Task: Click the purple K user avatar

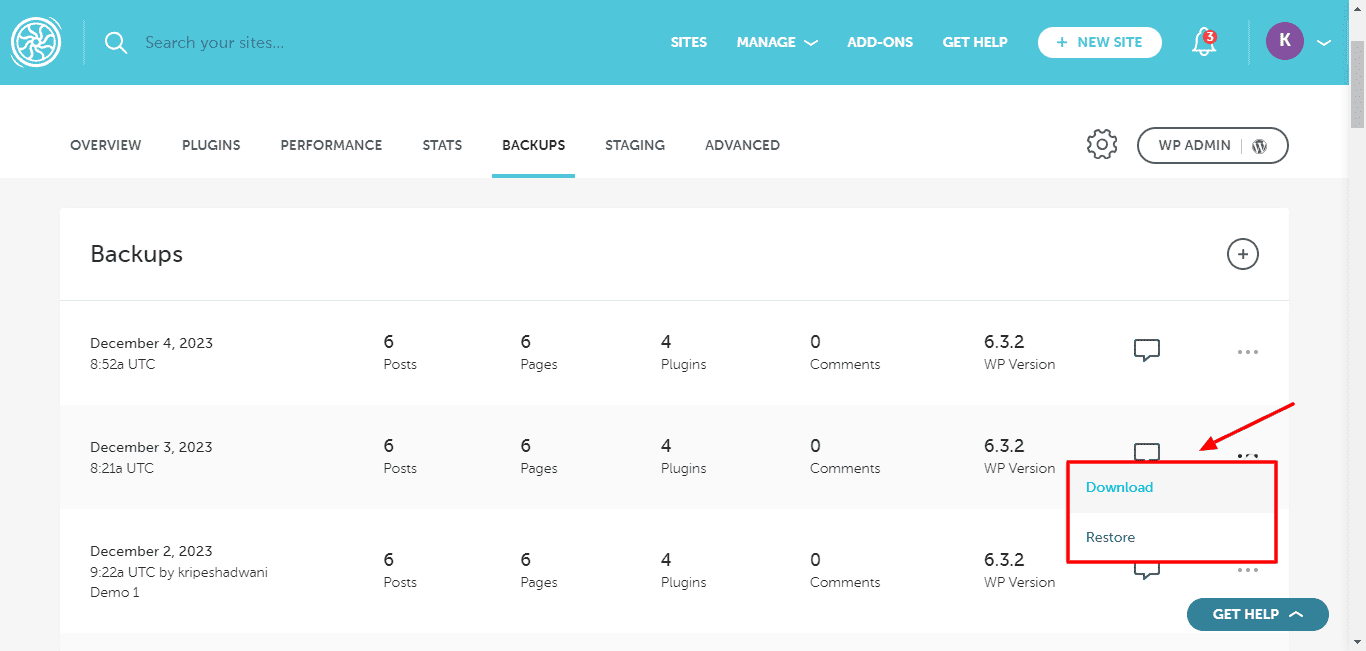Action: click(x=1284, y=42)
